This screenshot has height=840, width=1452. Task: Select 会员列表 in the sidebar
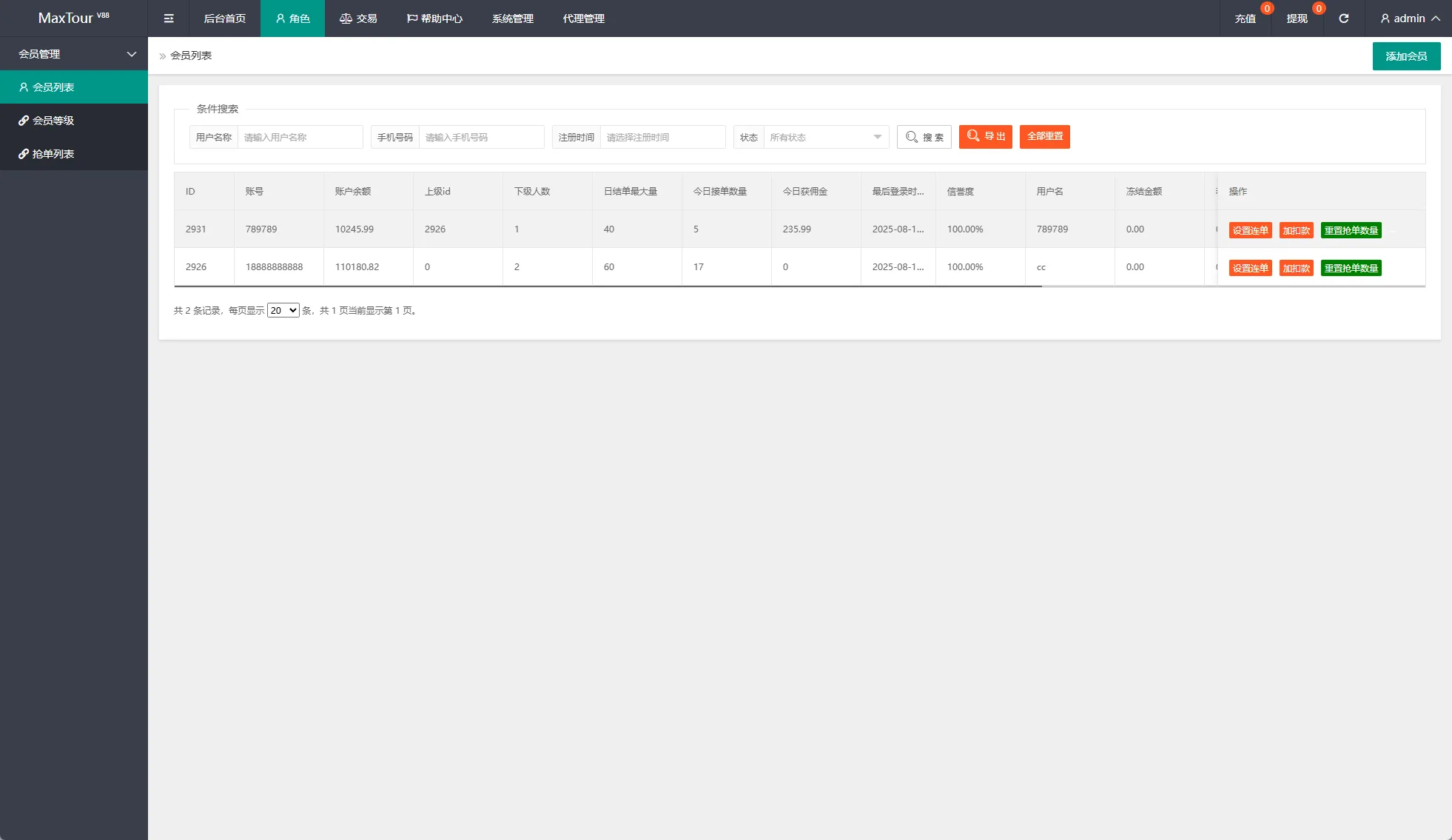(x=53, y=87)
